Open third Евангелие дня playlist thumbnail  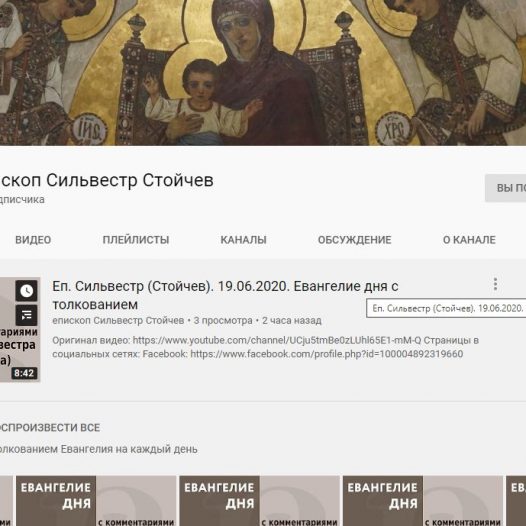423,501
